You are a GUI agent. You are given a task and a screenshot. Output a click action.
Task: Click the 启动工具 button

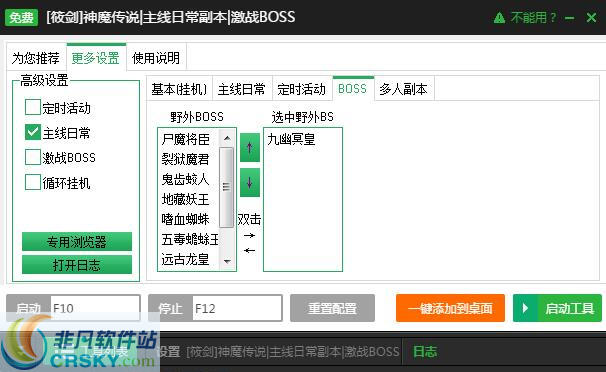click(x=557, y=308)
